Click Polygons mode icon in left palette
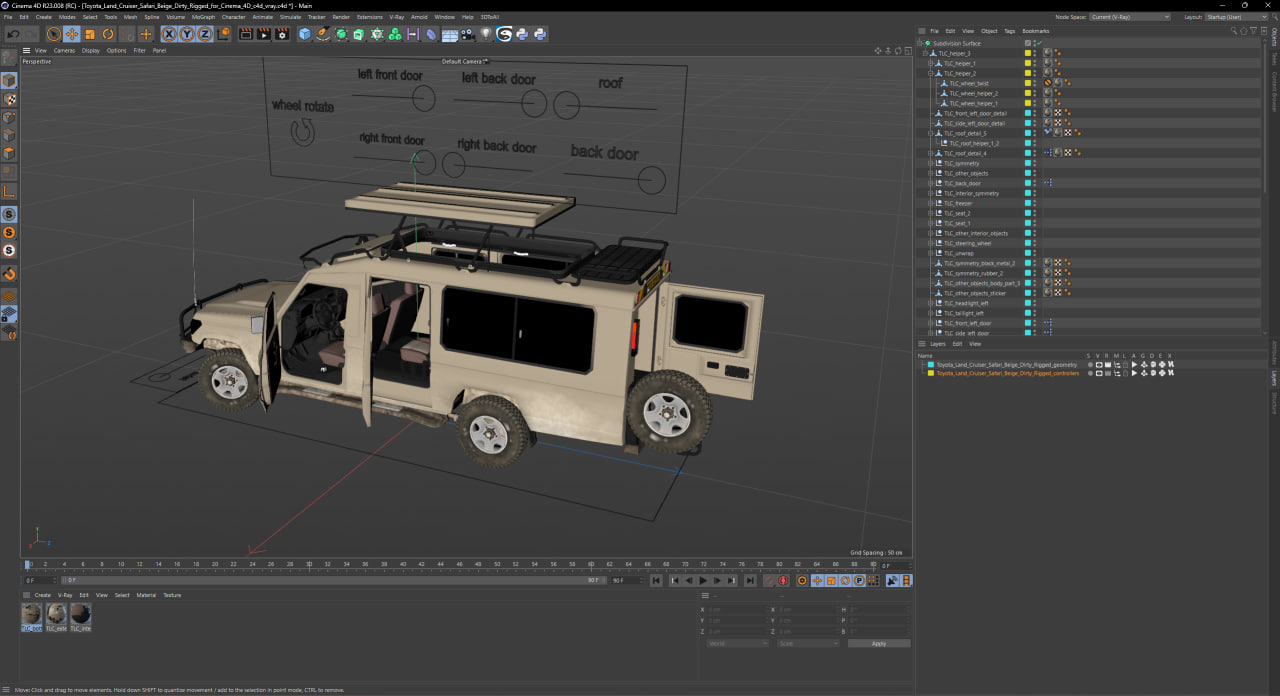Viewport: 1280px width, 696px height. click(9, 153)
